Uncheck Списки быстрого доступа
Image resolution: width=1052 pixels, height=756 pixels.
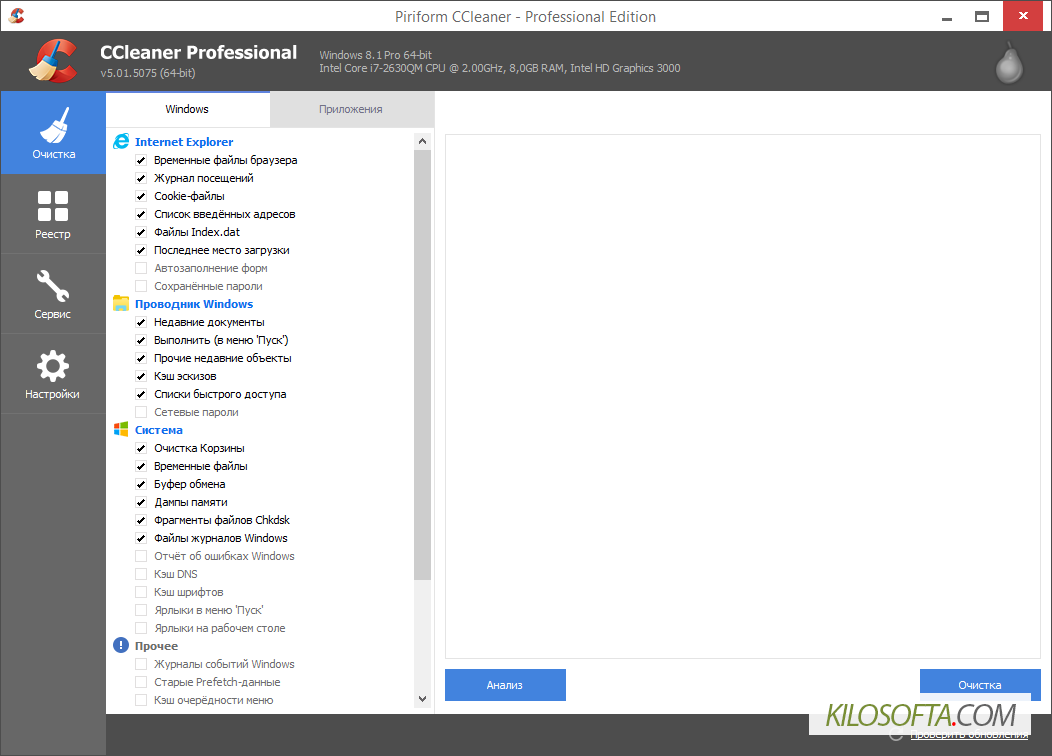pos(141,394)
